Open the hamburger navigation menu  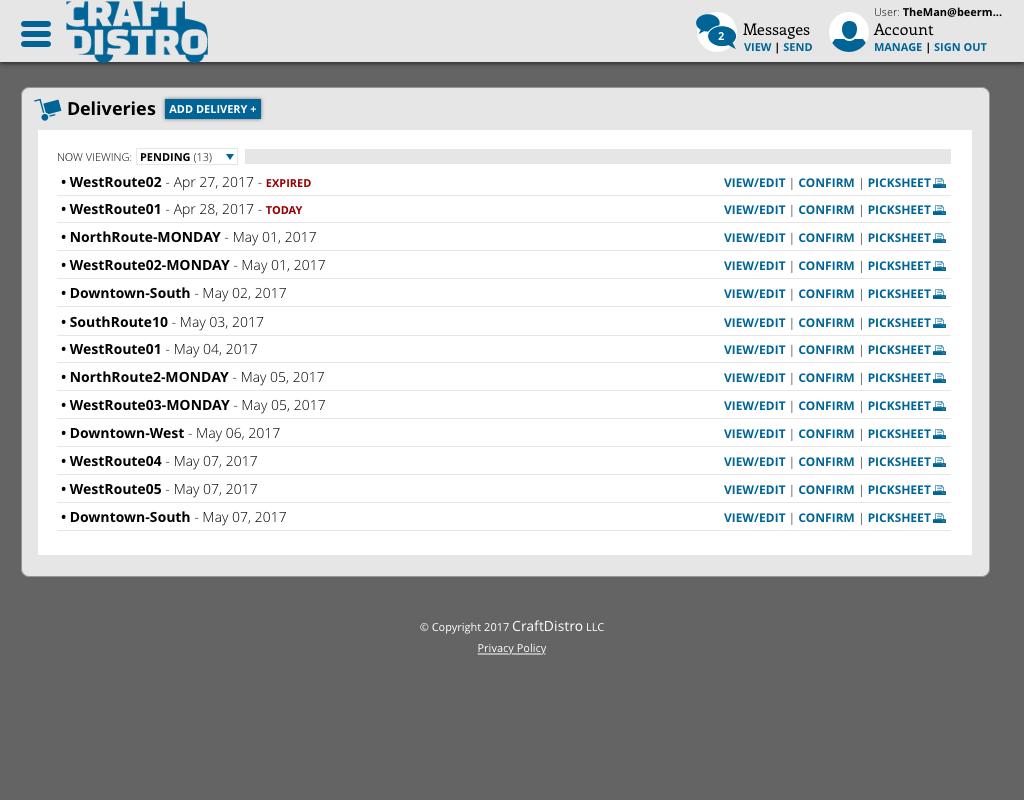tap(36, 34)
